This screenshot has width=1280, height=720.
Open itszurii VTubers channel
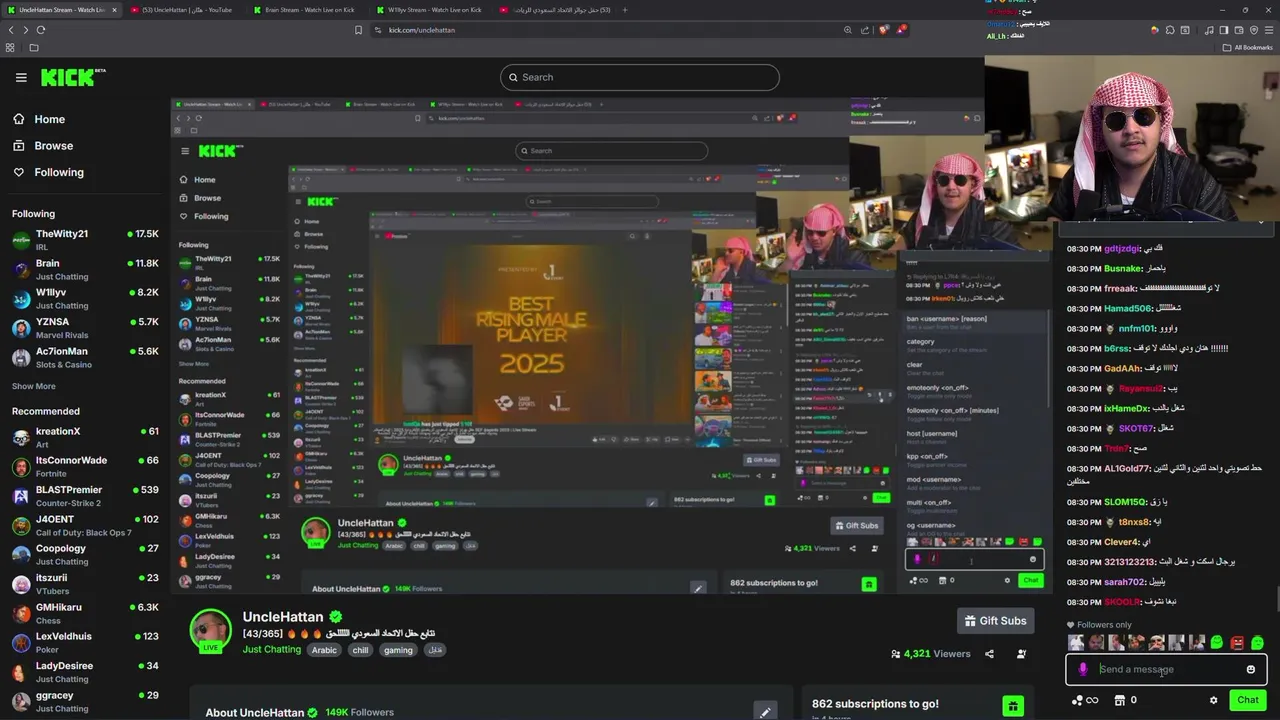[x=84, y=584]
